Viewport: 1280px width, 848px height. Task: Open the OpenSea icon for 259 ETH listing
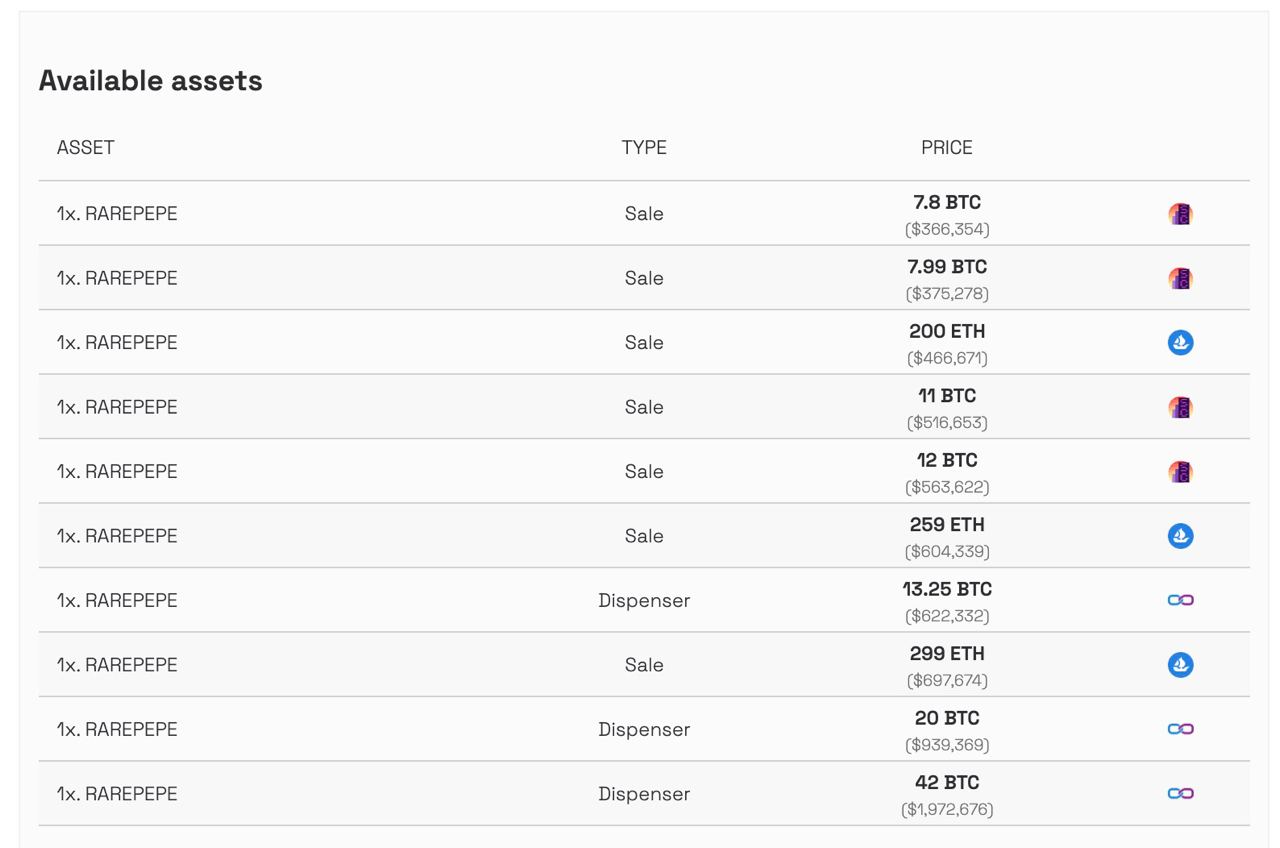pyautogui.click(x=1180, y=536)
